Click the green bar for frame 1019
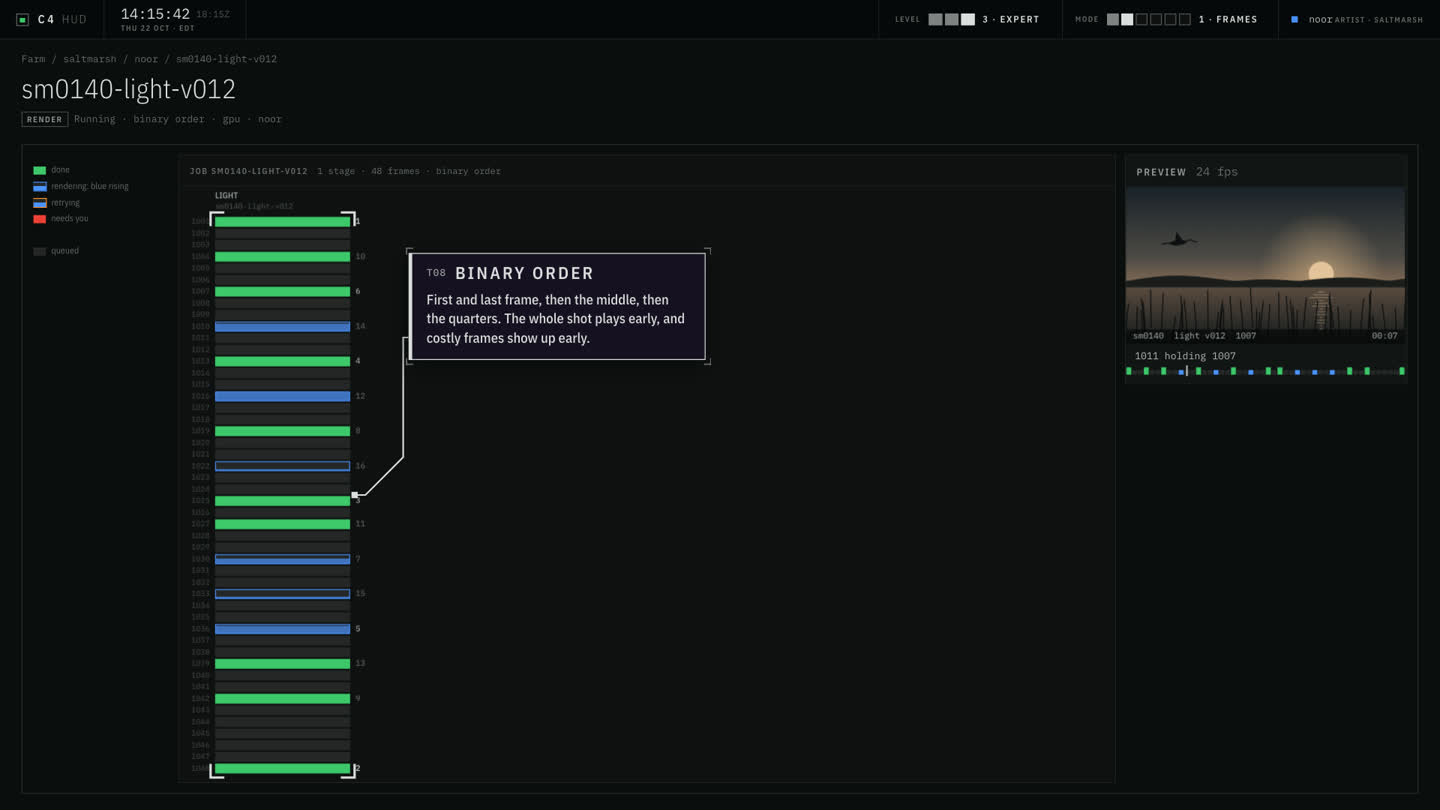1440x810 pixels. point(283,431)
